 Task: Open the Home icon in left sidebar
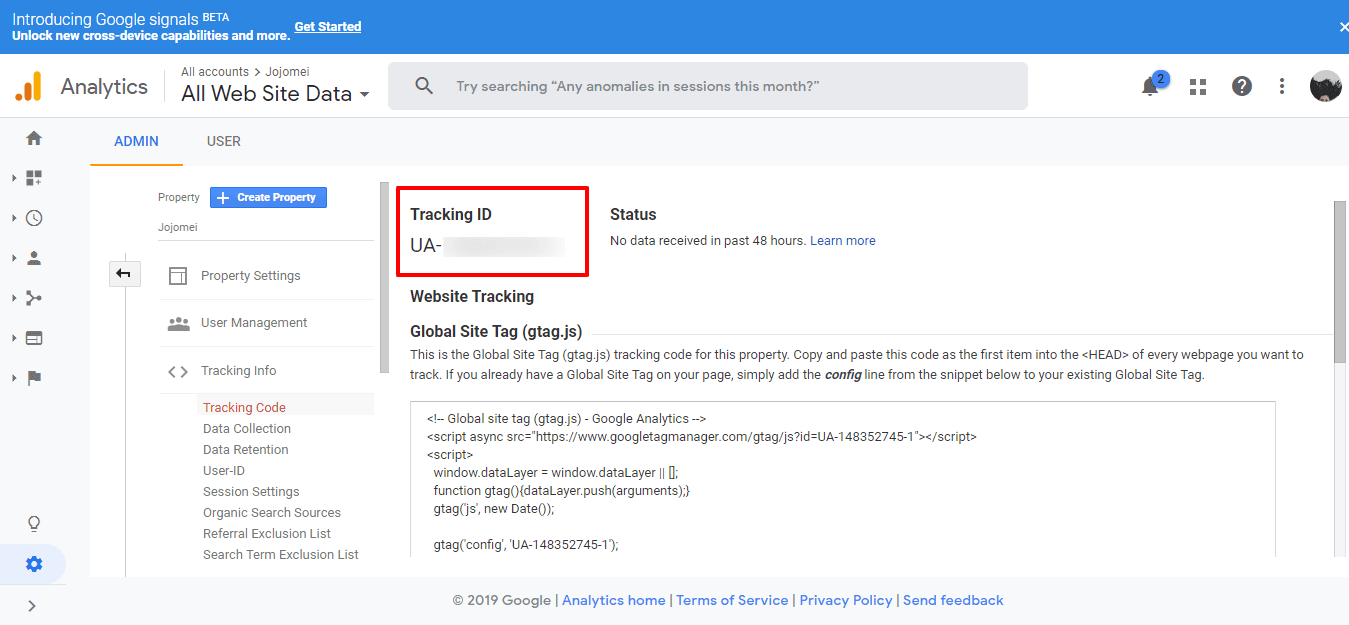pos(34,138)
